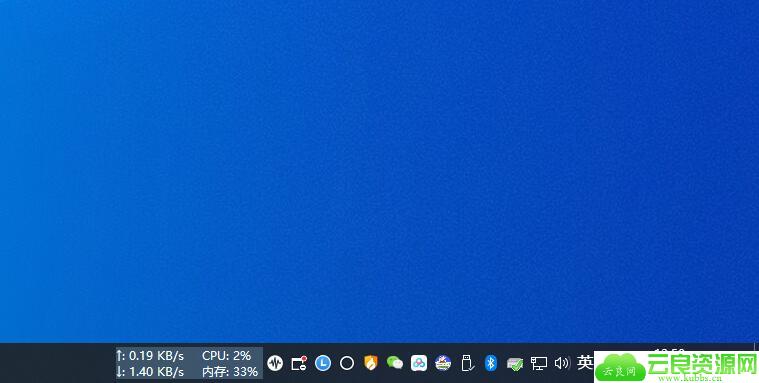The height and width of the screenshot is (383, 759).
Task: Open the Bluetooth tray icon
Action: [491, 363]
